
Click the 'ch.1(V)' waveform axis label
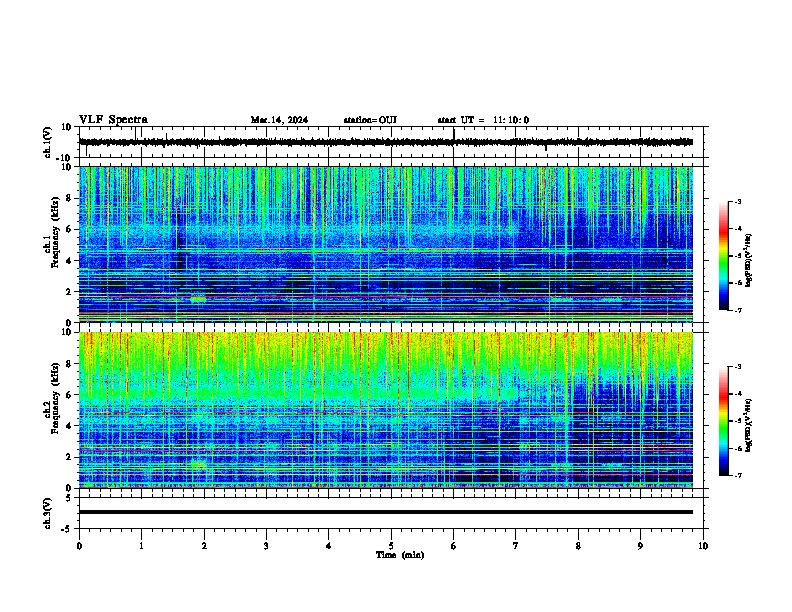coord(47,142)
